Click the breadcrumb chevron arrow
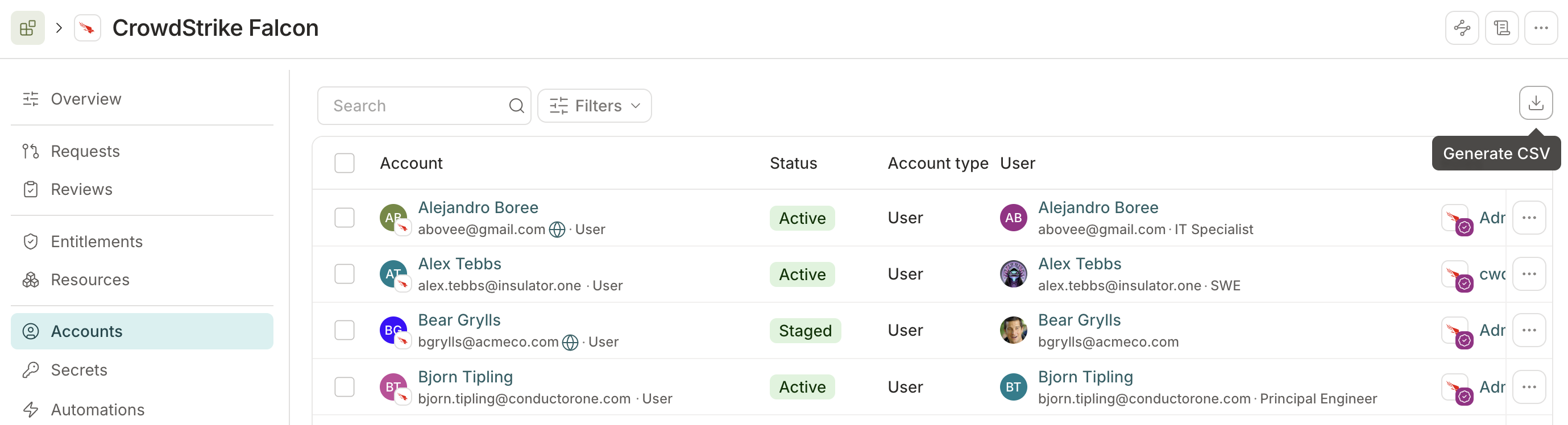Viewport: 1568px width, 425px height. pyautogui.click(x=59, y=28)
